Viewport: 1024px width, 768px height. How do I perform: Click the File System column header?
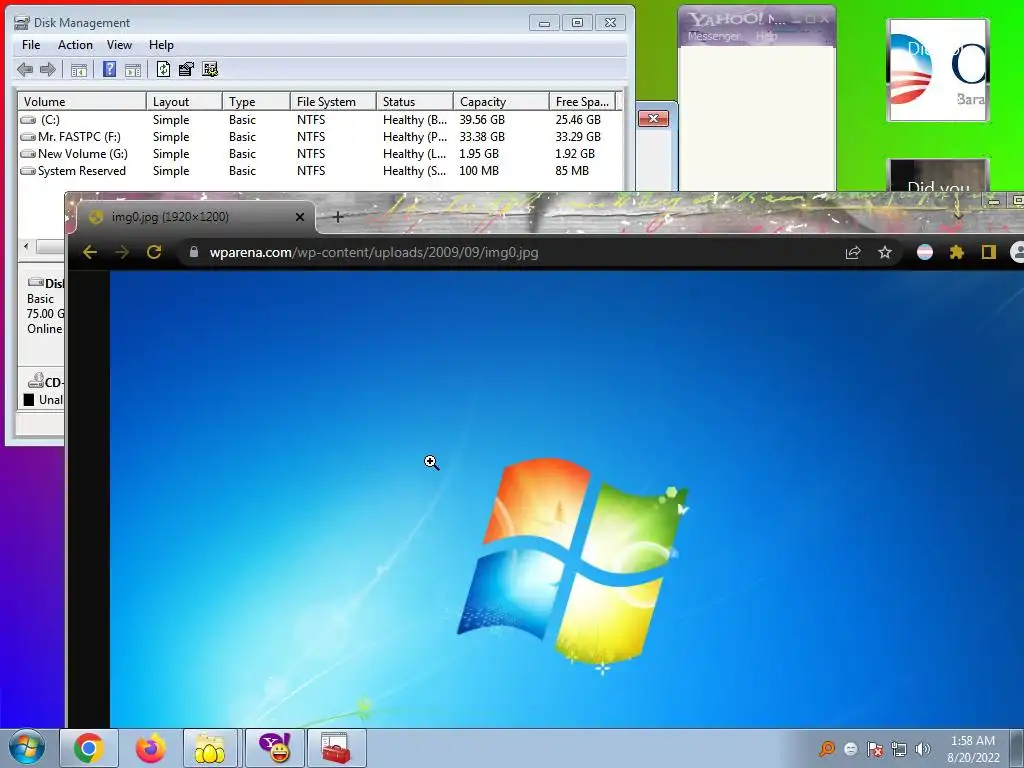pyautogui.click(x=333, y=101)
